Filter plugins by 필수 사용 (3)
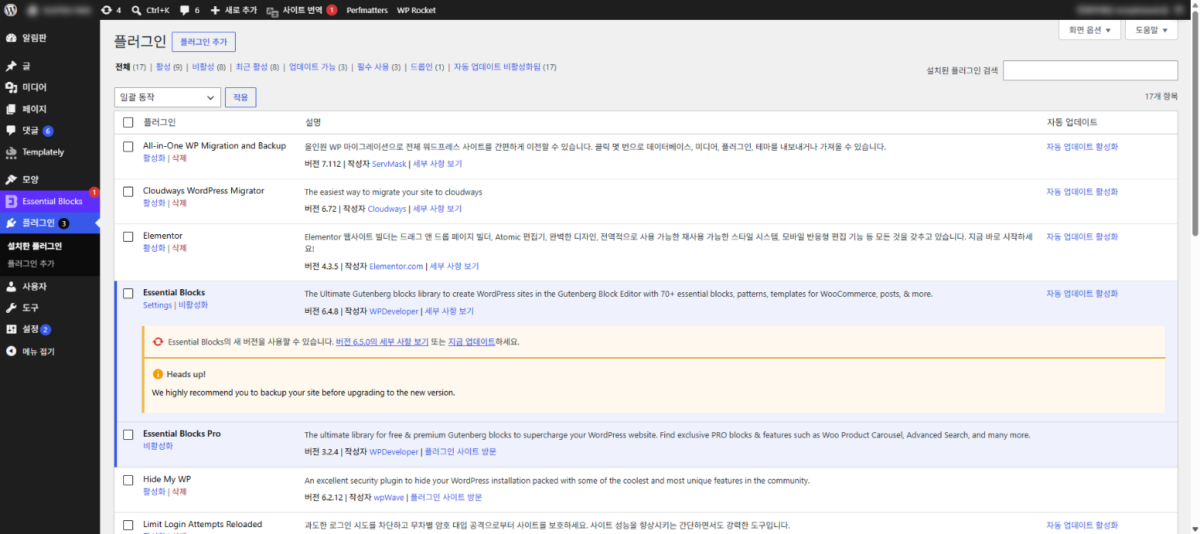 click(x=379, y=67)
